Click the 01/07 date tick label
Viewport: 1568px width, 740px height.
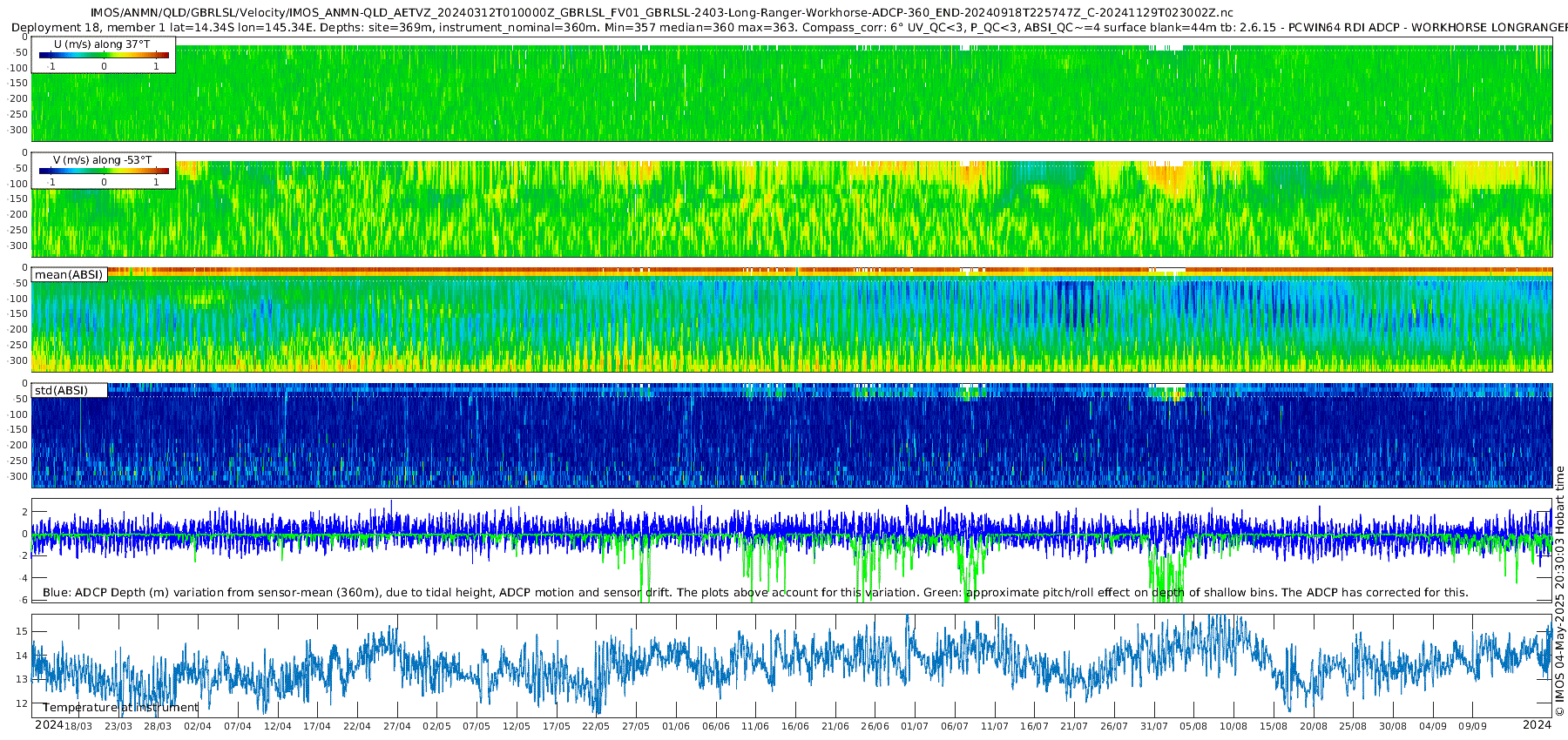click(x=915, y=726)
